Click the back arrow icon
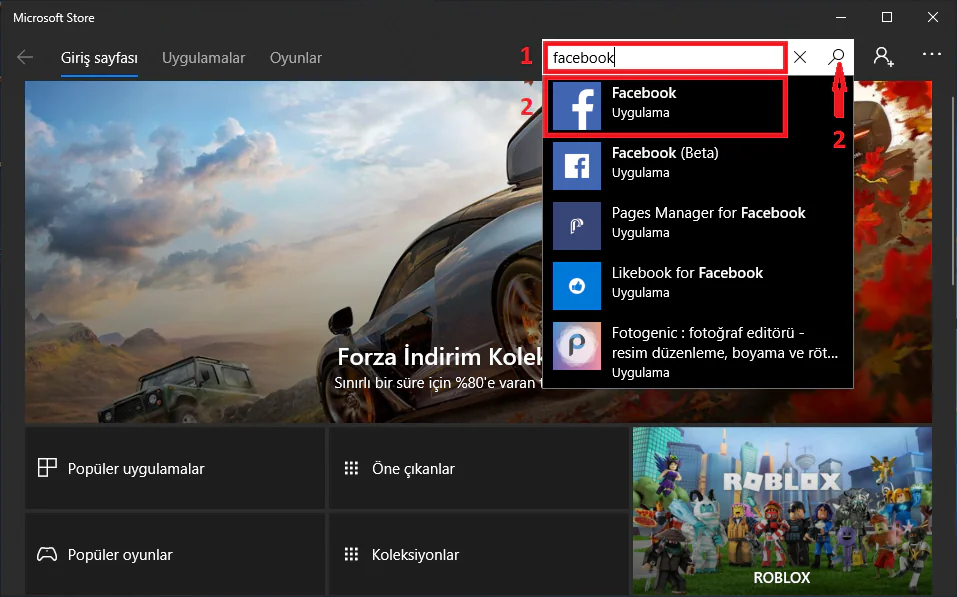The image size is (957, 597). [x=25, y=58]
